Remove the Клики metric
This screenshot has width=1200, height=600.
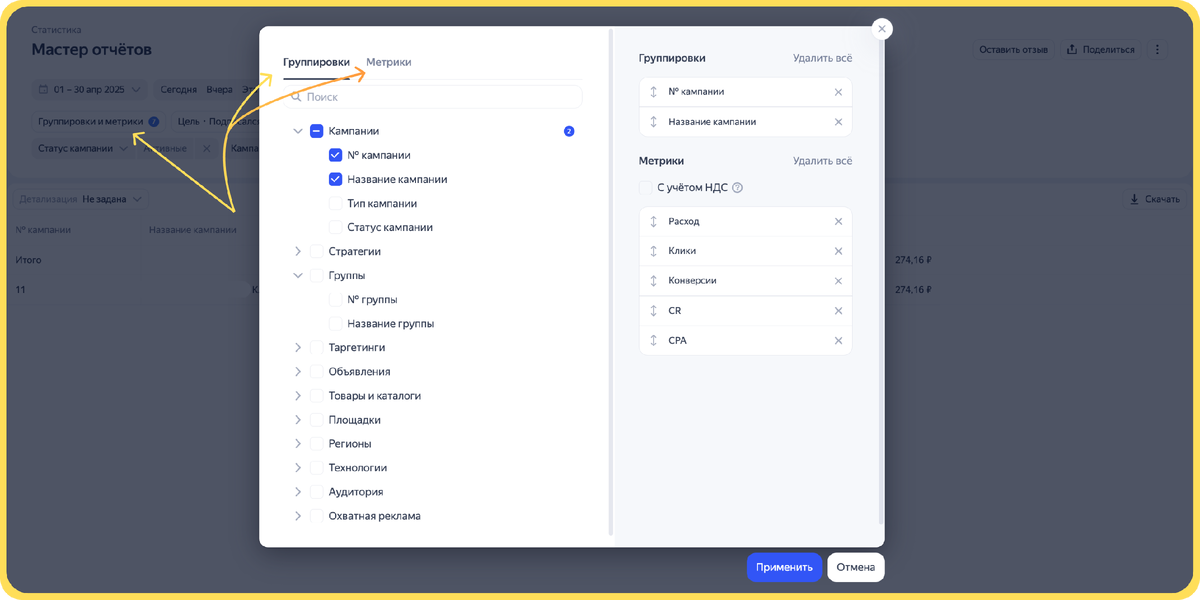coord(838,251)
